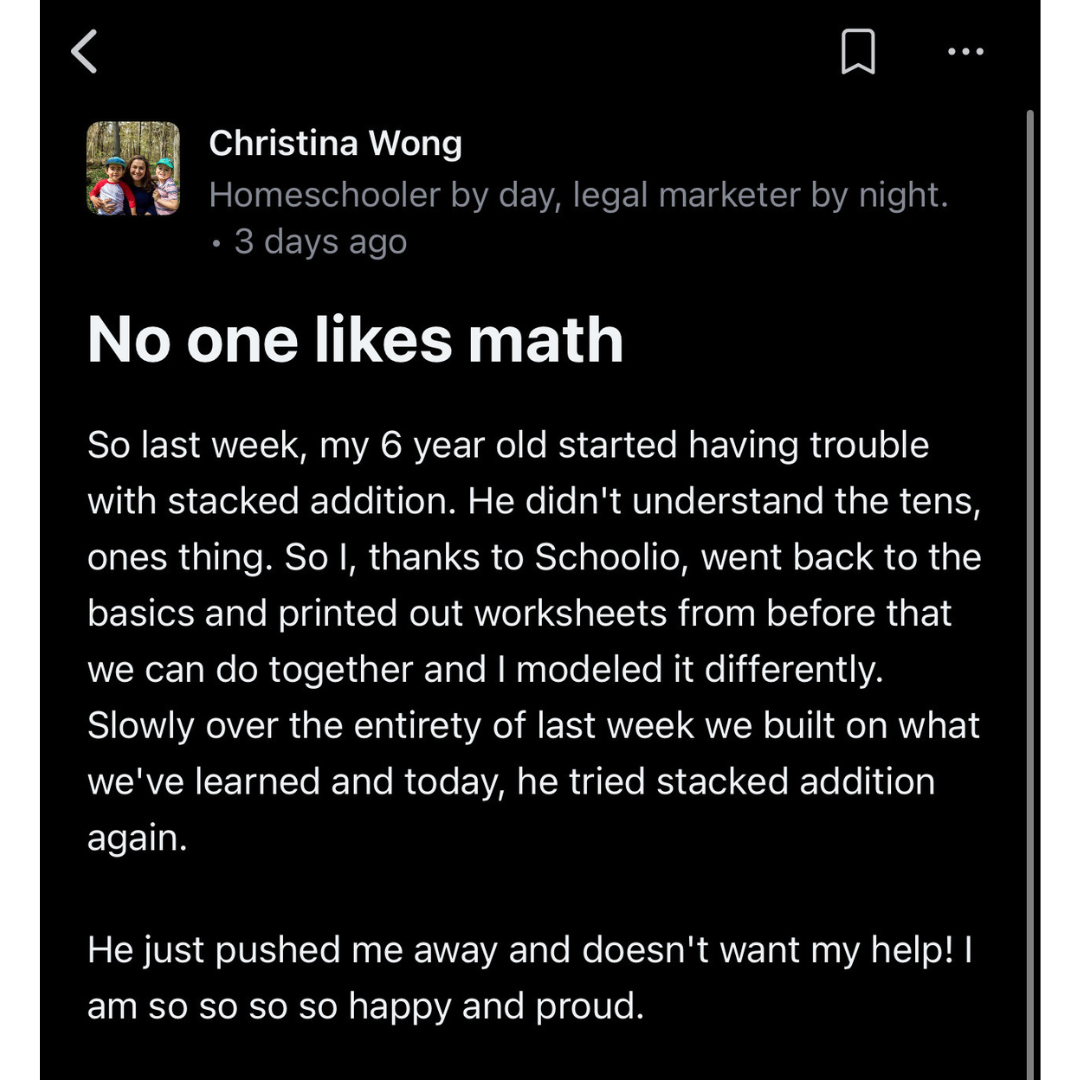Click the "3 days ago" timestamp

point(320,242)
